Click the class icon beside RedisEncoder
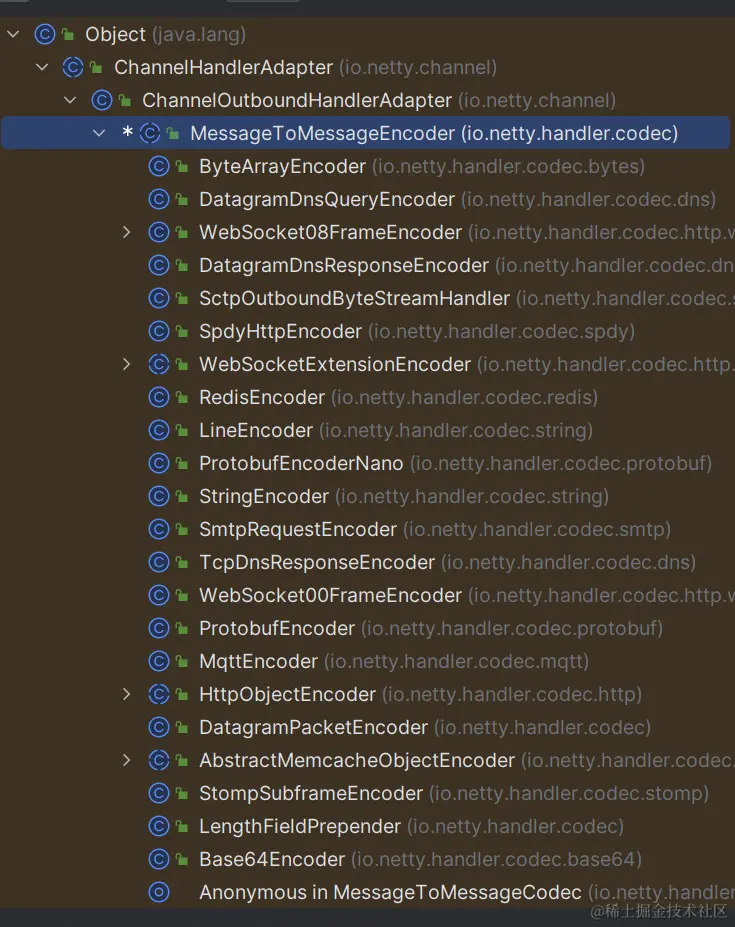Viewport: 735px width, 927px height. (158, 397)
